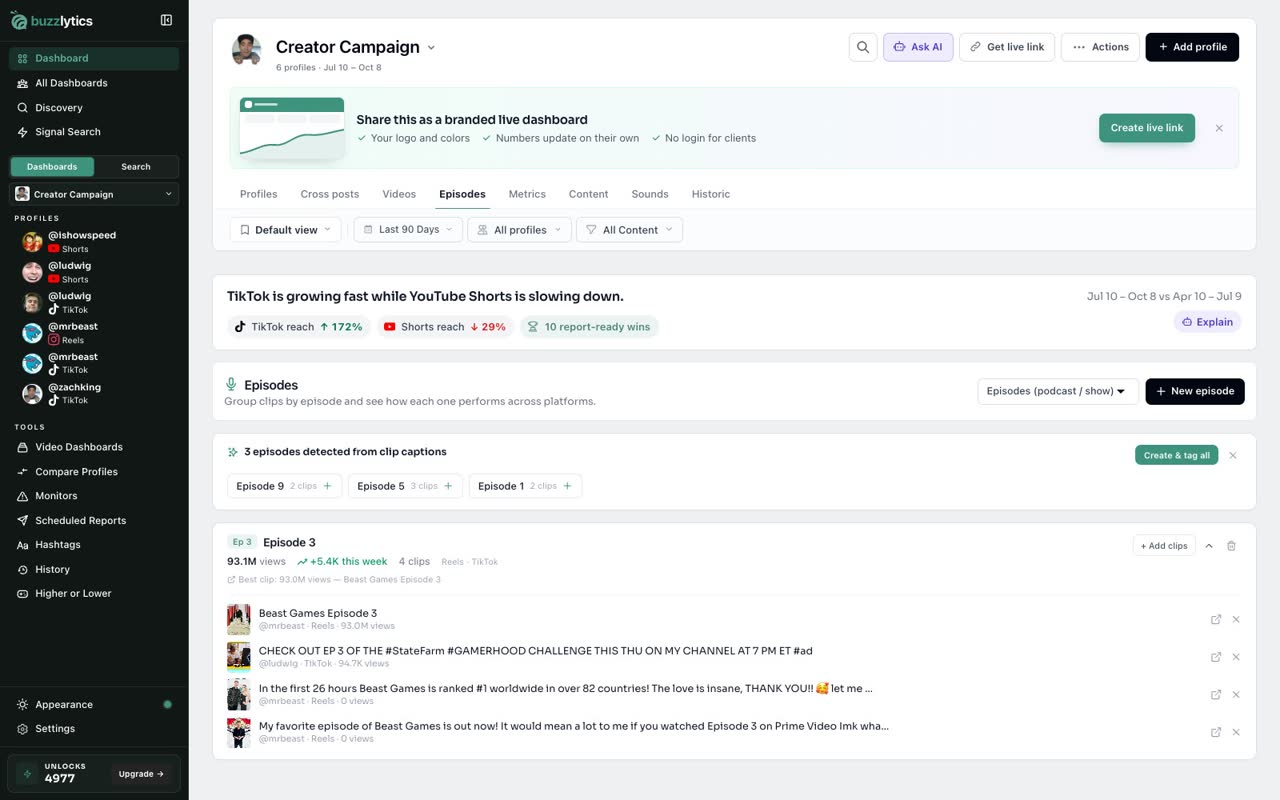Click Create live link button
Image resolution: width=1280 pixels, height=800 pixels.
(x=1147, y=128)
